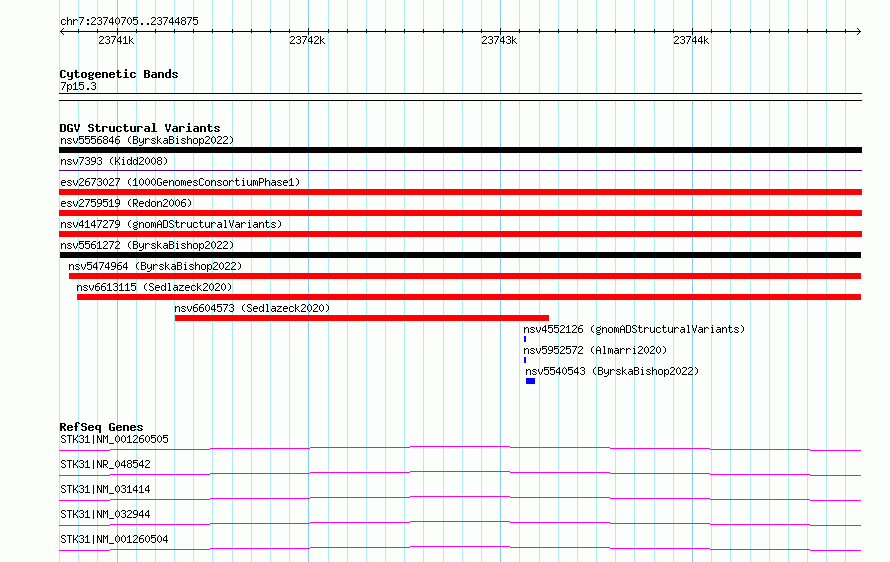Select the black bar under nsv5561272
The width and height of the screenshot is (890, 562).
coord(460,255)
